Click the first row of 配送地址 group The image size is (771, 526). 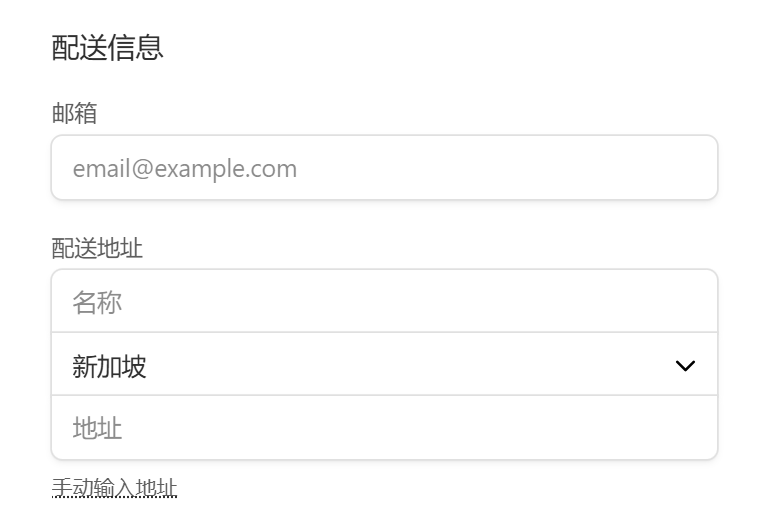(x=384, y=302)
